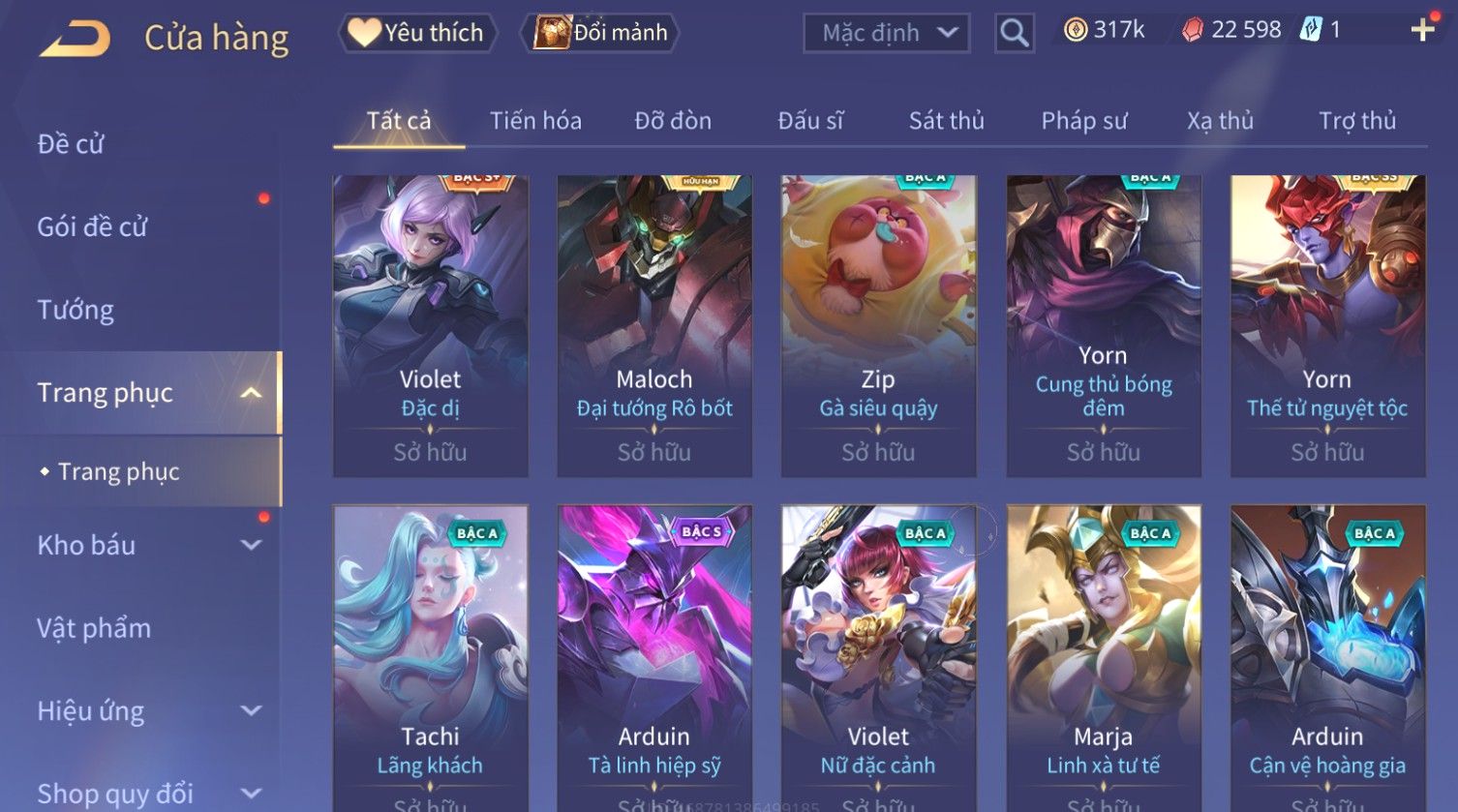Tap the gold coin currency icon

[1075, 30]
